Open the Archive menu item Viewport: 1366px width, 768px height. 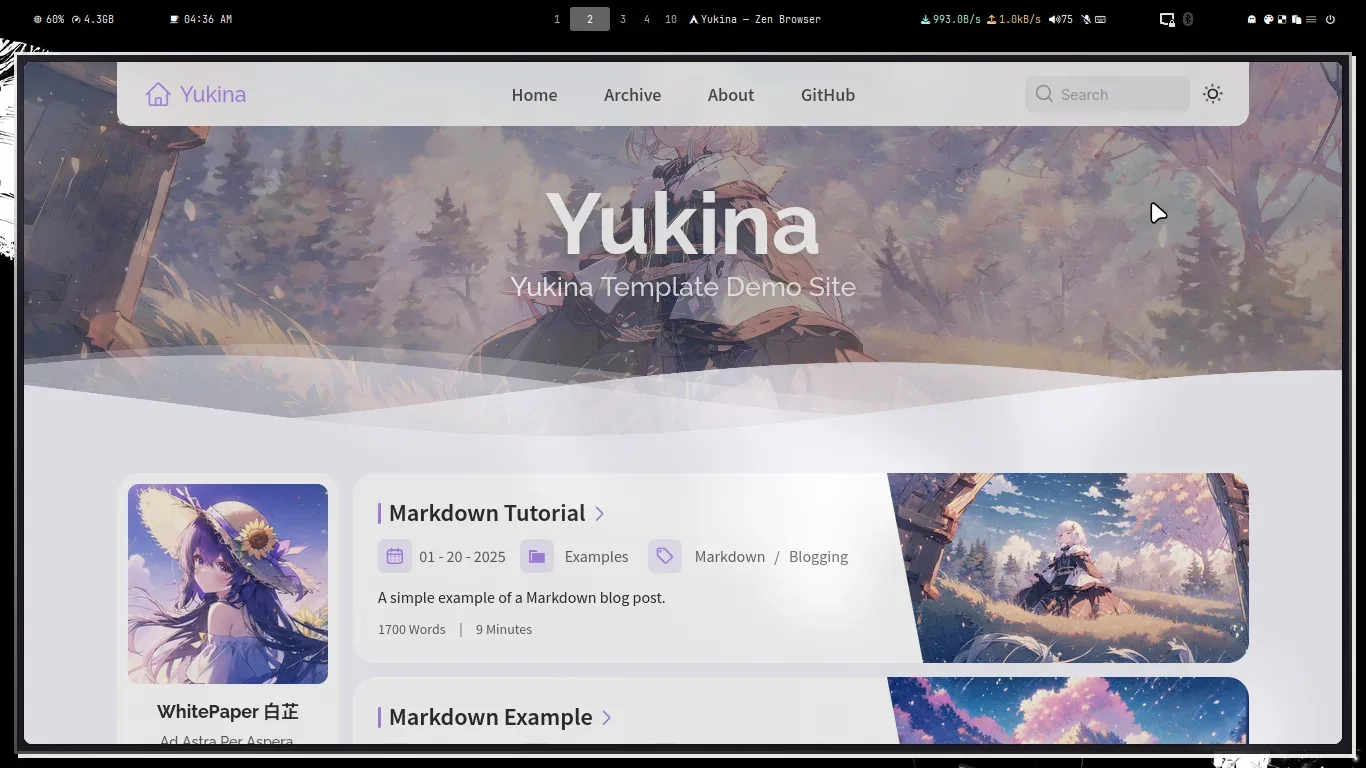pyautogui.click(x=632, y=95)
